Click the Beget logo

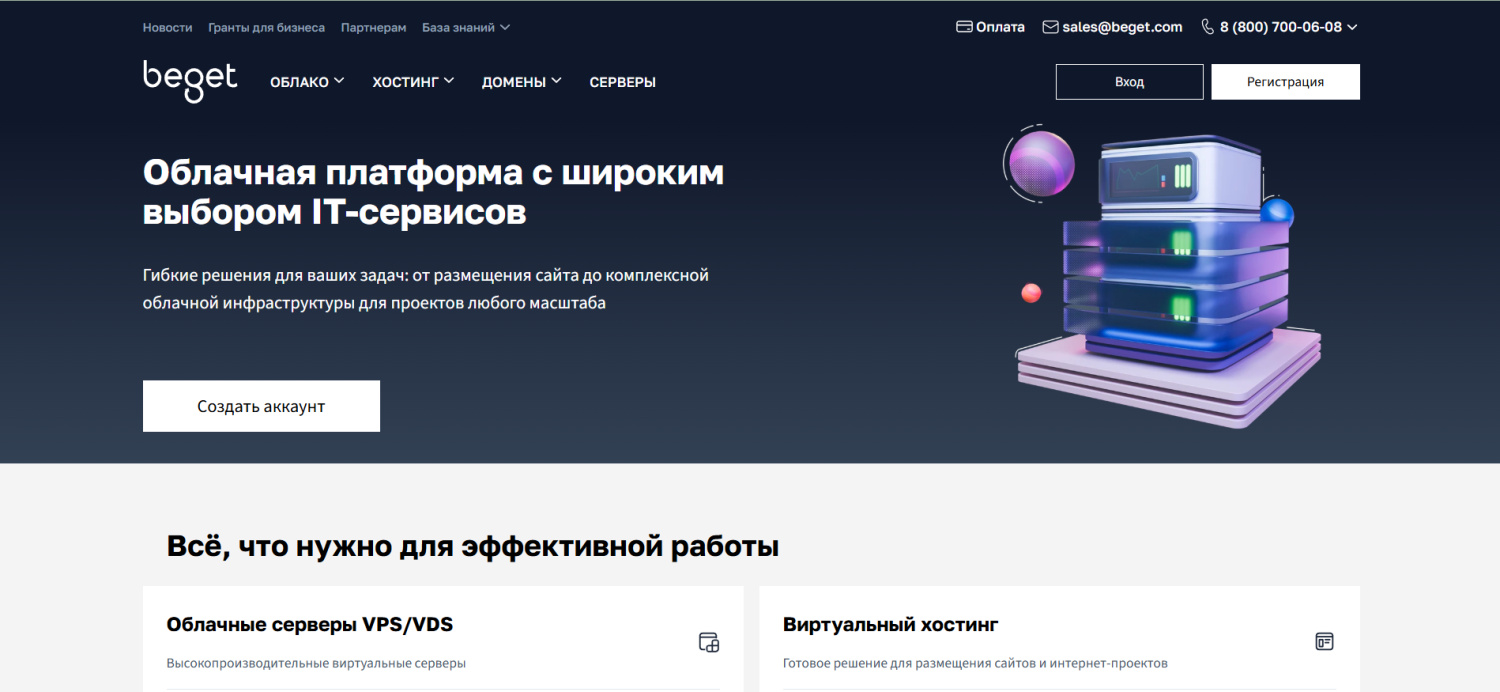(190, 81)
